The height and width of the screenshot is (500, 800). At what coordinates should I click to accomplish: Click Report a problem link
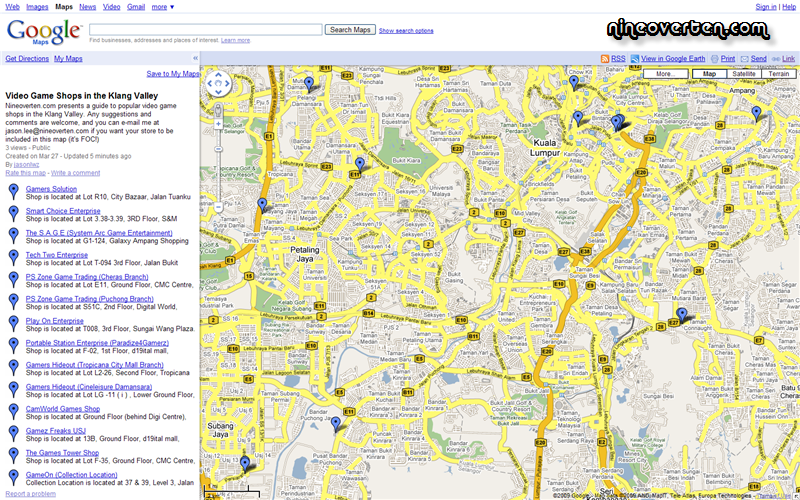click(30, 494)
